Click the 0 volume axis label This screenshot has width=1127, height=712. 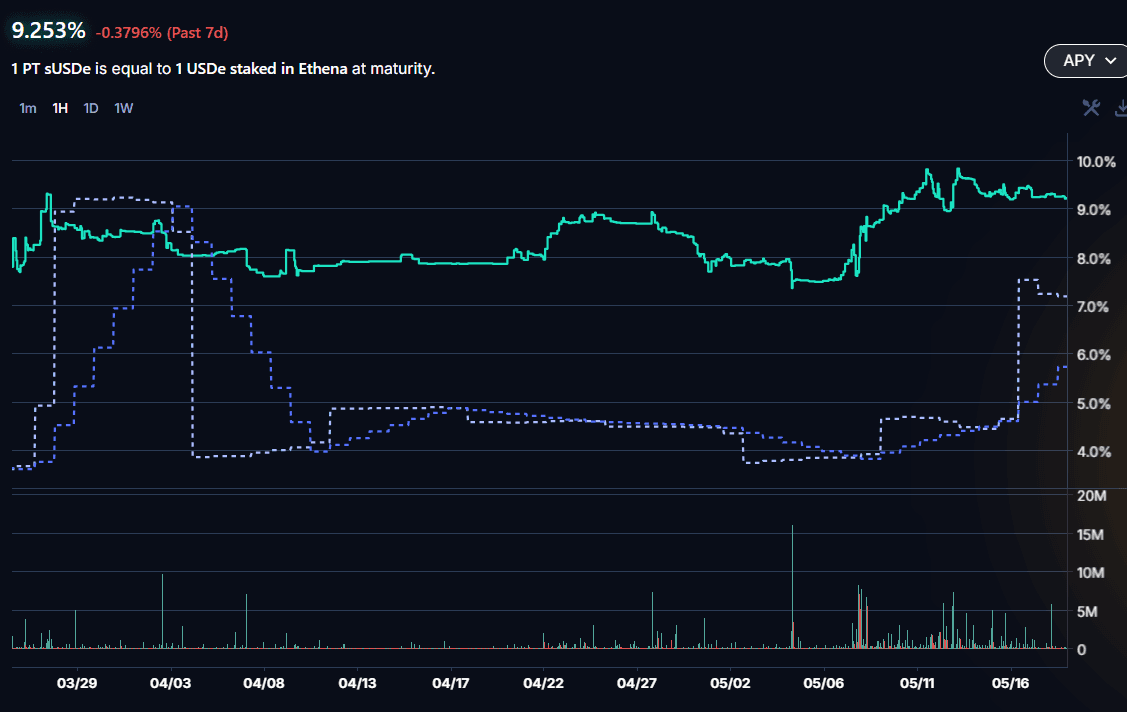[x=1081, y=649]
